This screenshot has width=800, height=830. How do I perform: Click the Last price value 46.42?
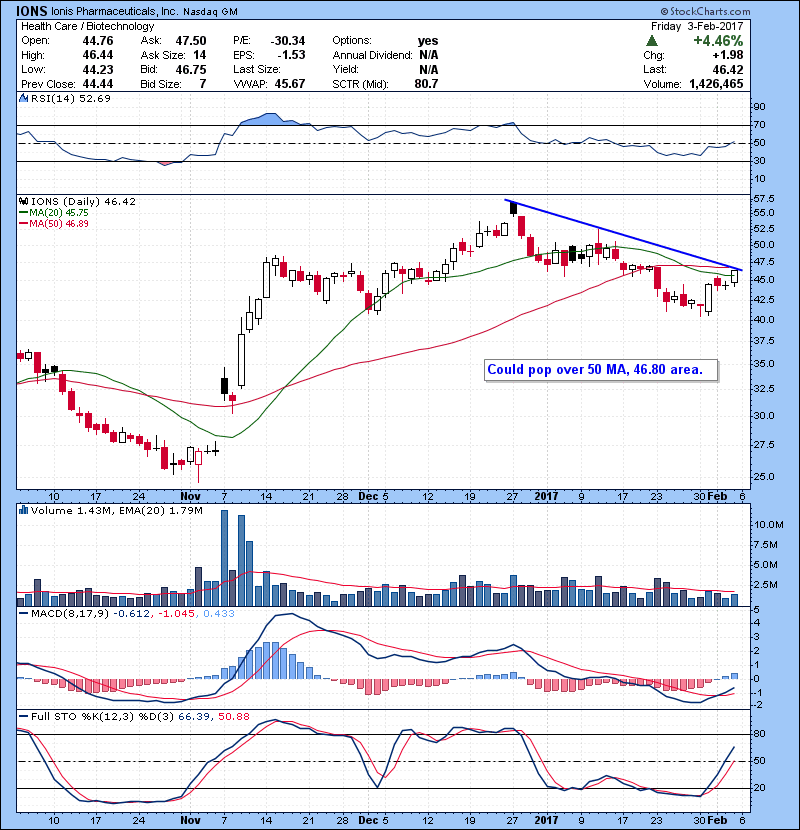727,69
